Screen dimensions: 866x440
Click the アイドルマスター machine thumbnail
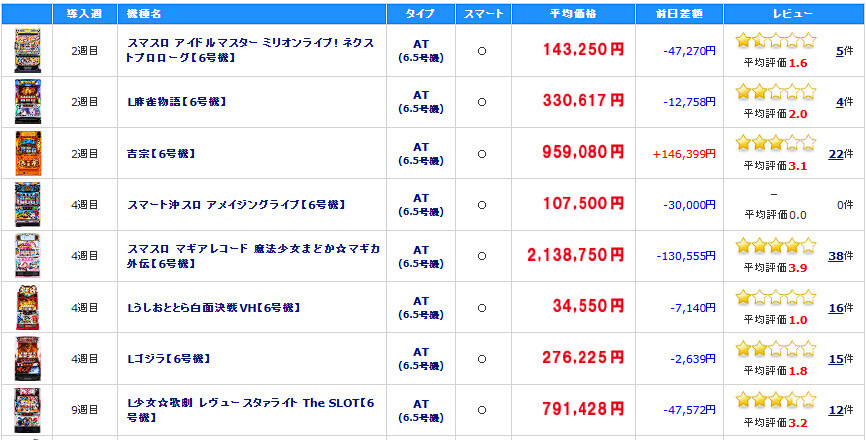(28, 51)
